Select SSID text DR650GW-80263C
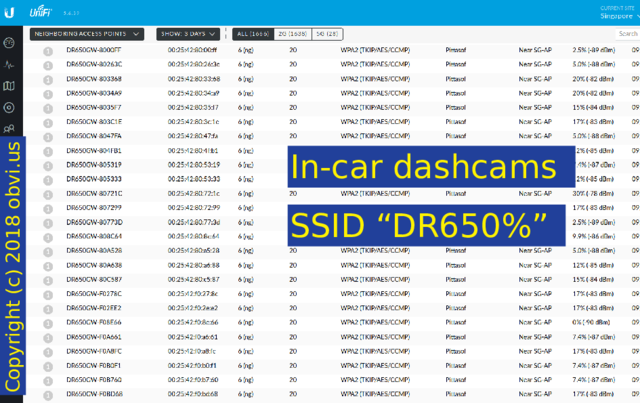The image size is (640, 403). pos(94,64)
